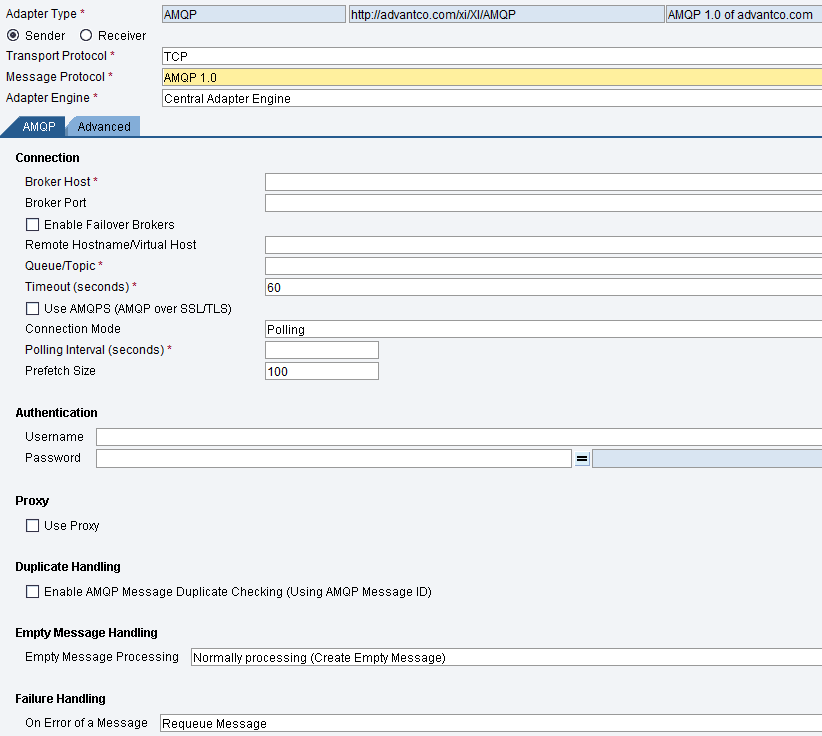The image size is (822, 736).
Task: Select the Sender radio button
Action: 13,35
